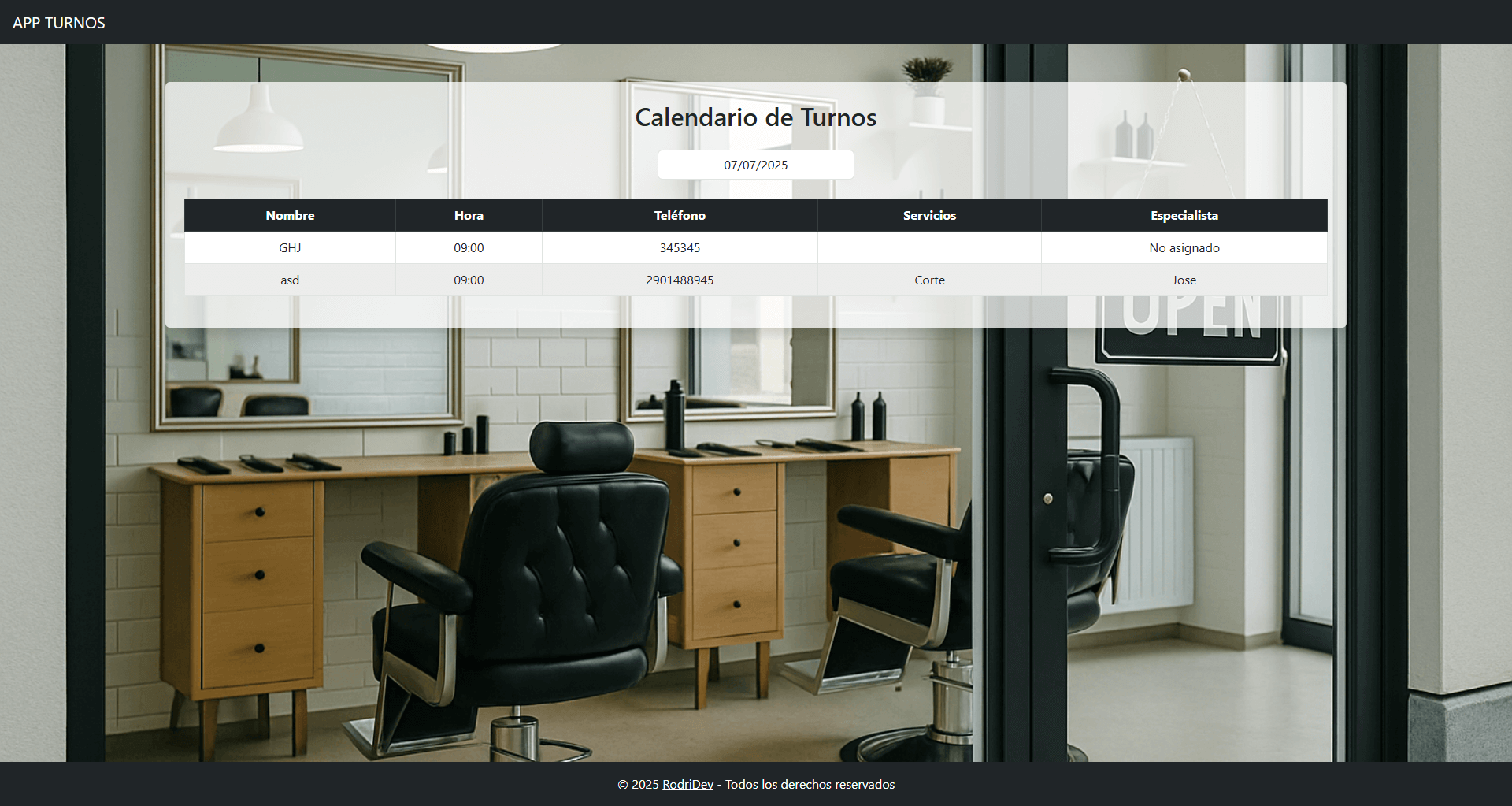Viewport: 1512px width, 806px height.
Task: Click the 09:00 time in asd's row
Action: pyautogui.click(x=469, y=280)
